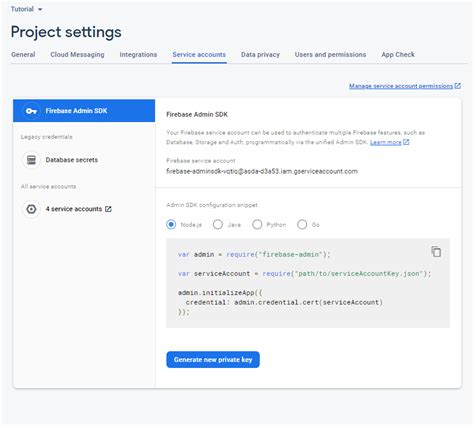
Task: Switch to the App Check tab
Action: click(398, 54)
